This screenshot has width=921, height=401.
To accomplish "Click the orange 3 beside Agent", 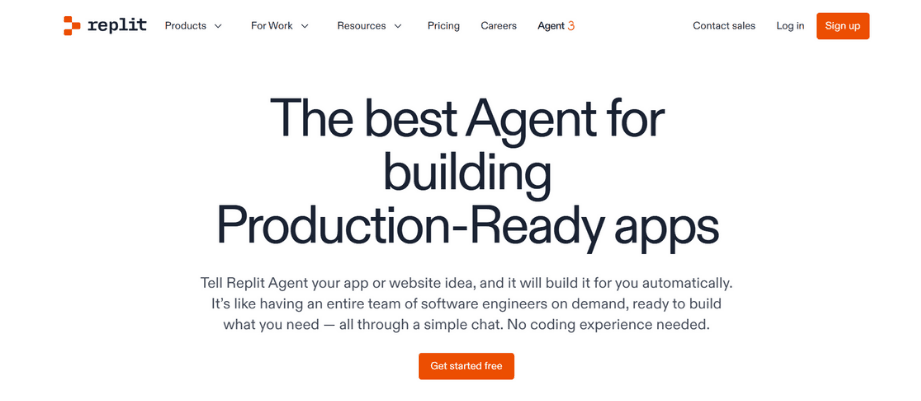I will click(571, 26).
